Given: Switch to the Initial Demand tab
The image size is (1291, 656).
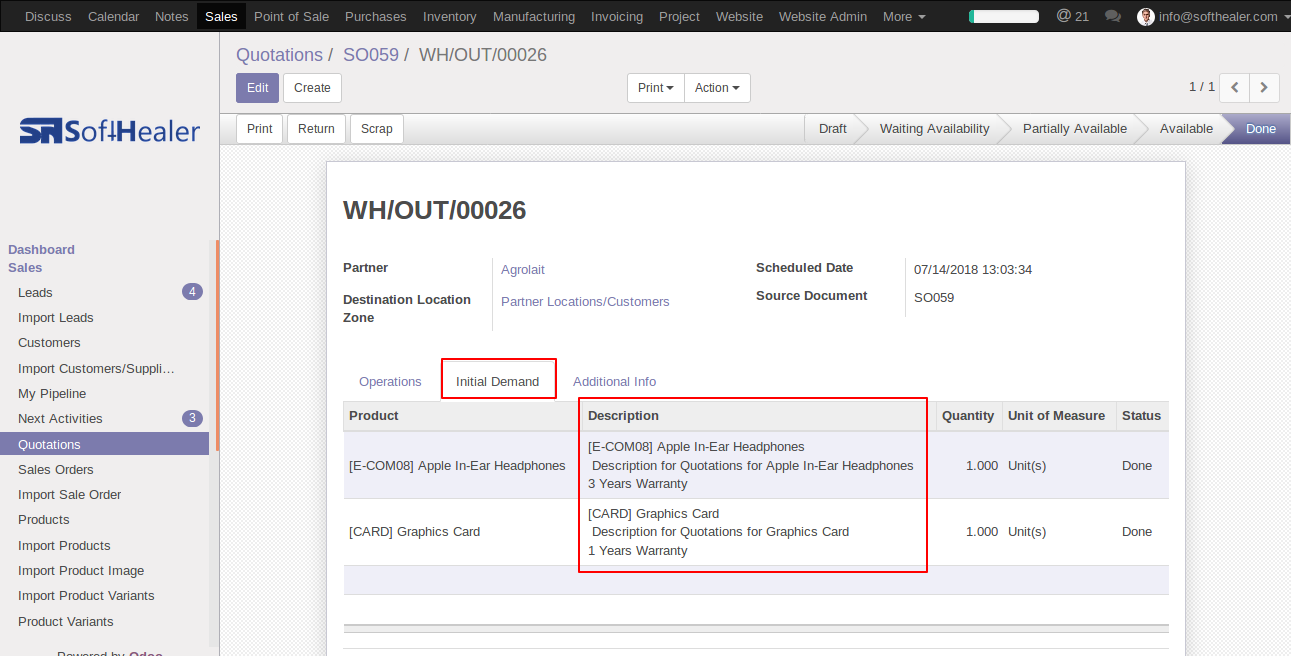Looking at the screenshot, I should [497, 381].
